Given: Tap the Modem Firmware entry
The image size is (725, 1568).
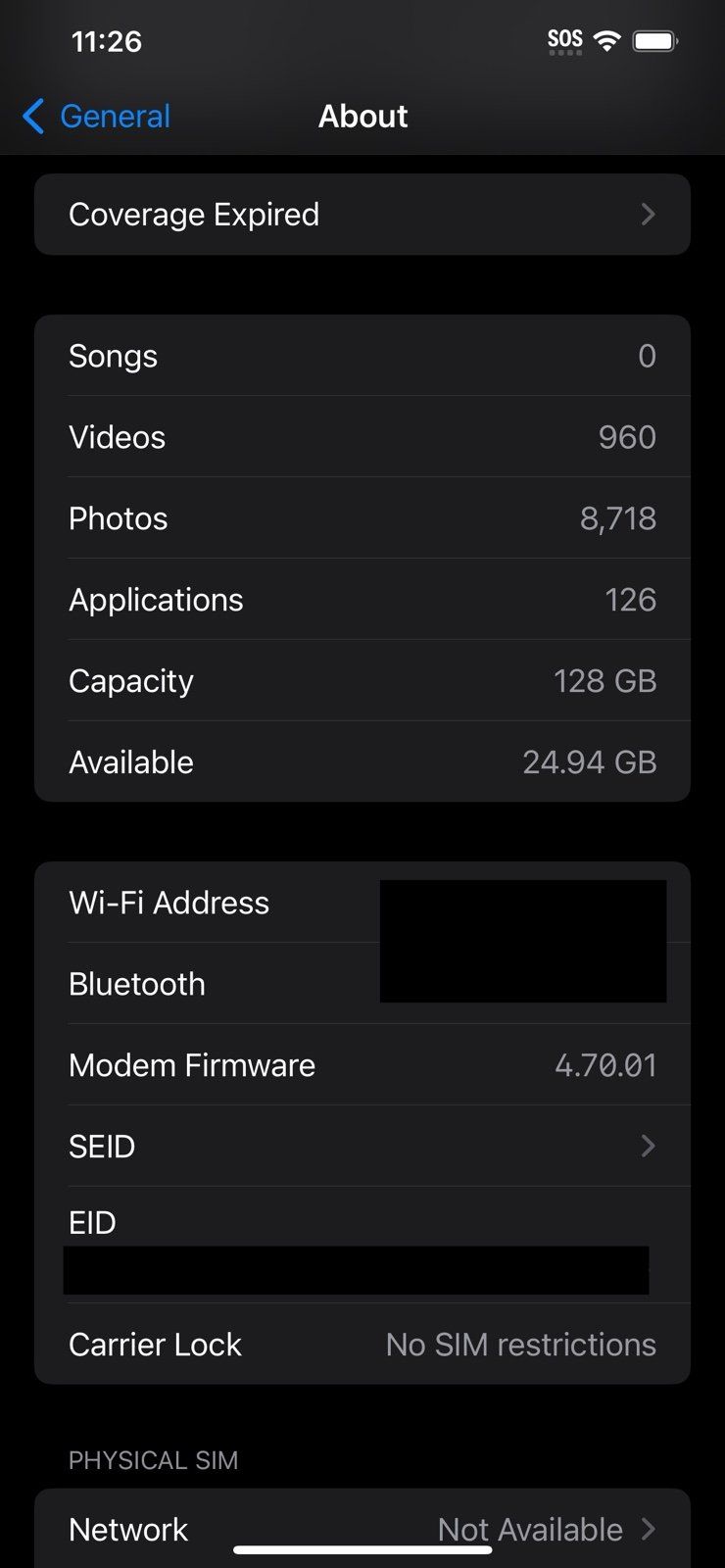Looking at the screenshot, I should tap(362, 1064).
